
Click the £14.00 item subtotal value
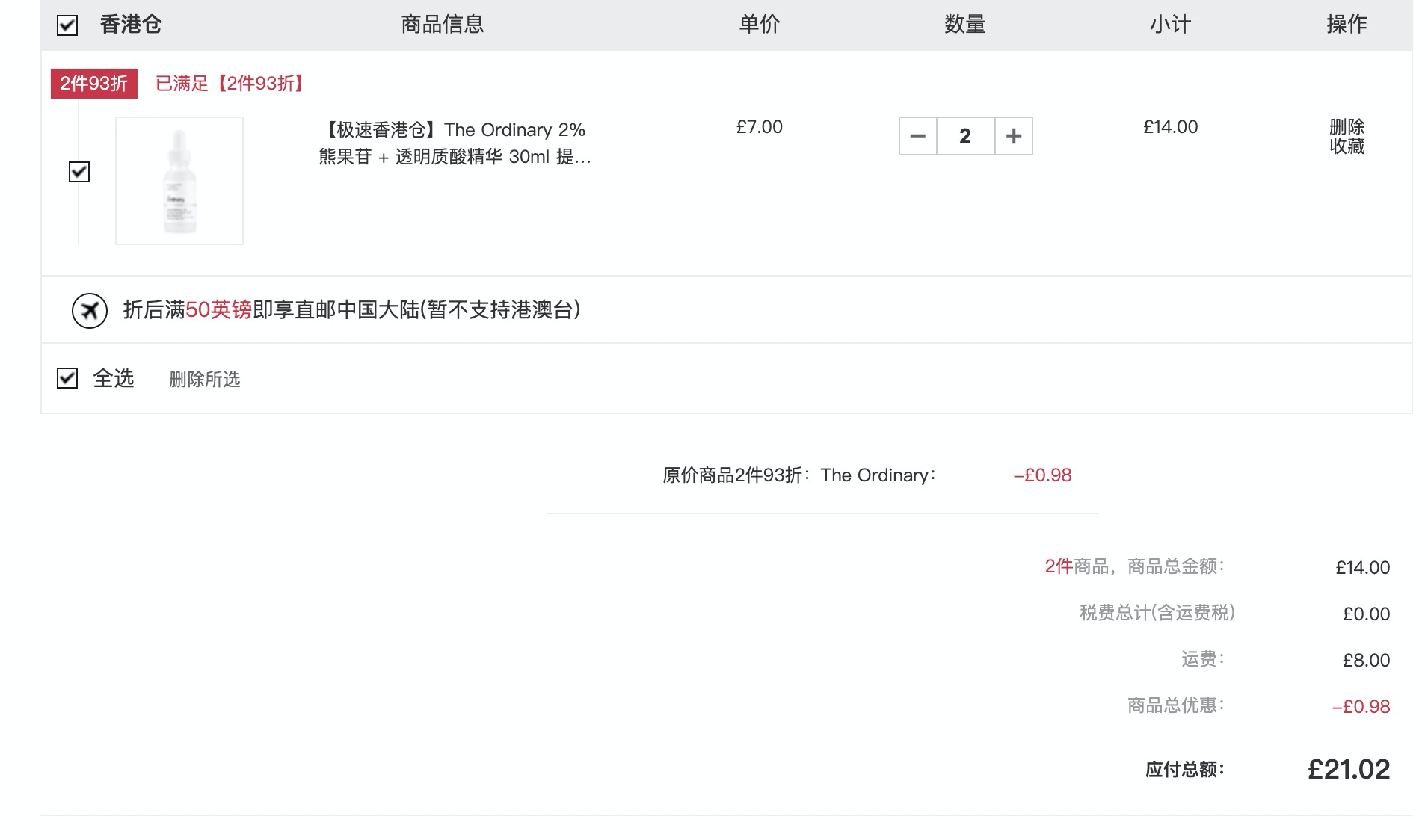pyautogui.click(x=1171, y=127)
